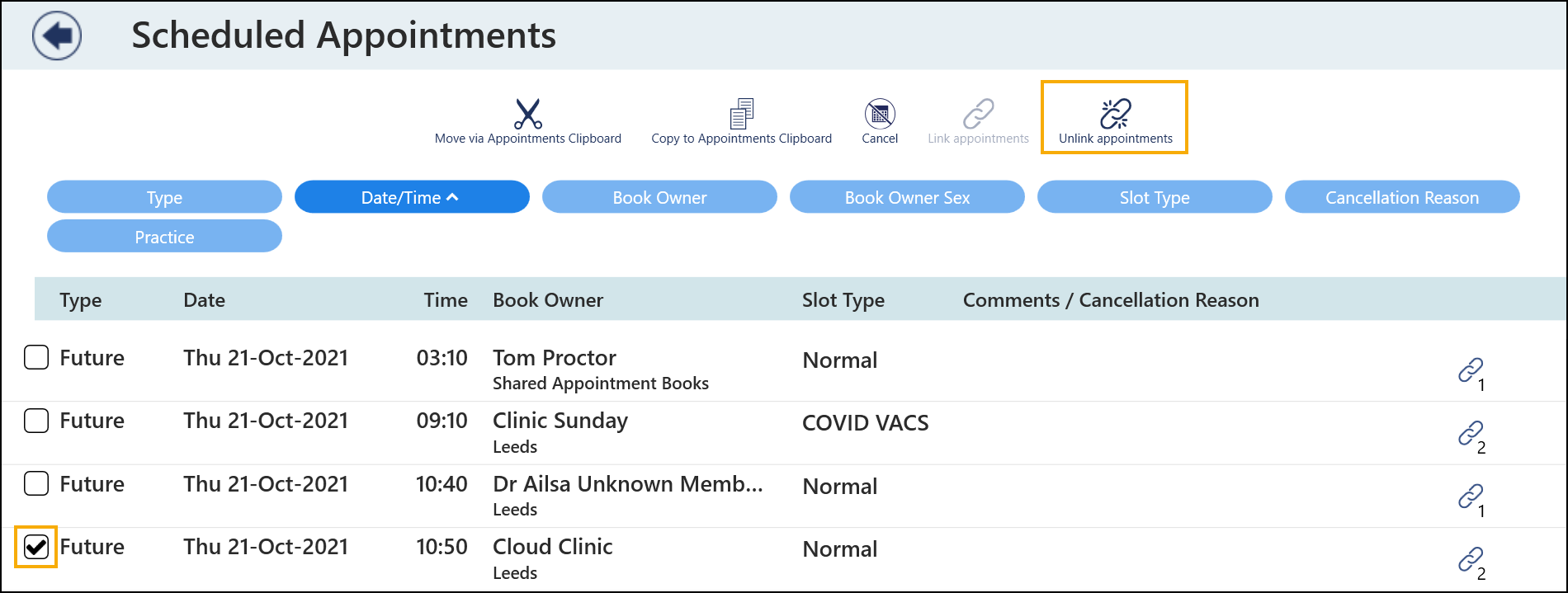Click Copy to Appointments Clipboard icon
The width and height of the screenshot is (1568, 593).
click(x=741, y=114)
